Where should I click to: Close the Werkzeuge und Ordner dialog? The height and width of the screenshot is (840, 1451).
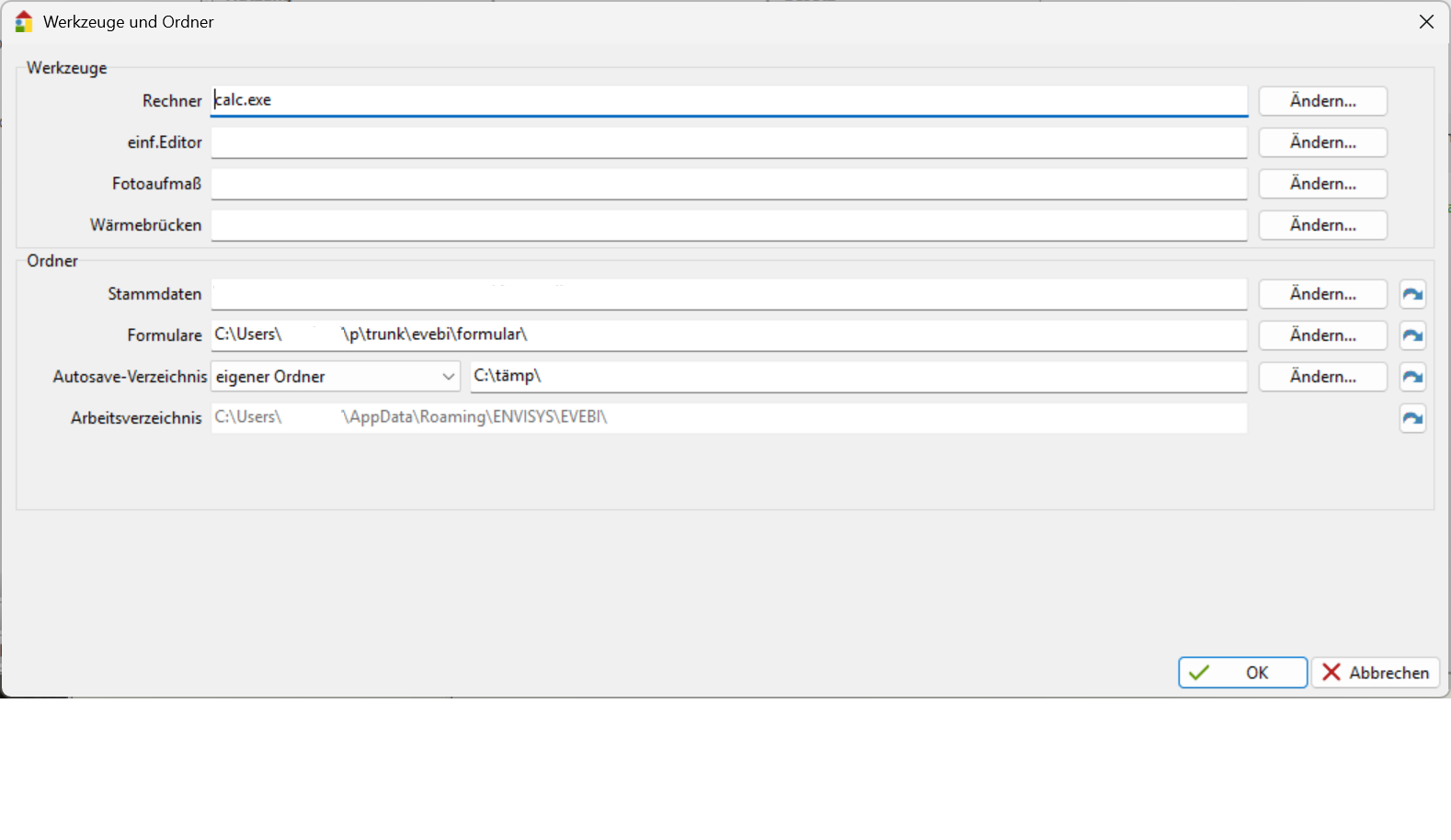tap(1426, 22)
